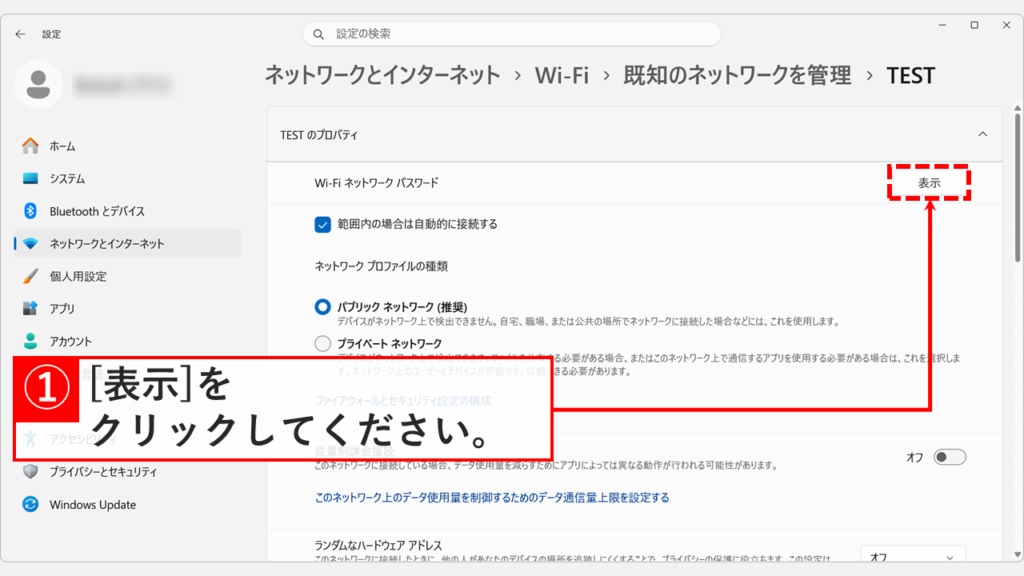Open ホーム in the sidebar
Screen dimensions: 1024x576
pyautogui.click(x=127, y=146)
